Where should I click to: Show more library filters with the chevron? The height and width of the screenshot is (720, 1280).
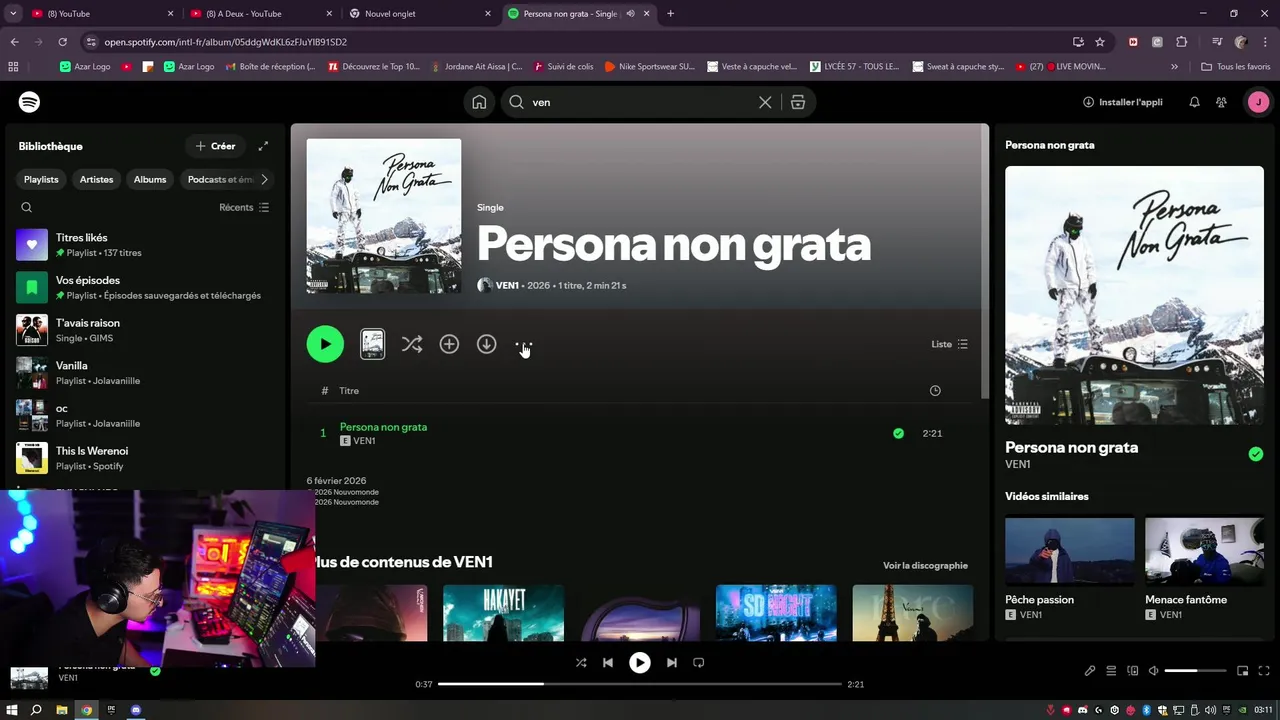[x=264, y=179]
